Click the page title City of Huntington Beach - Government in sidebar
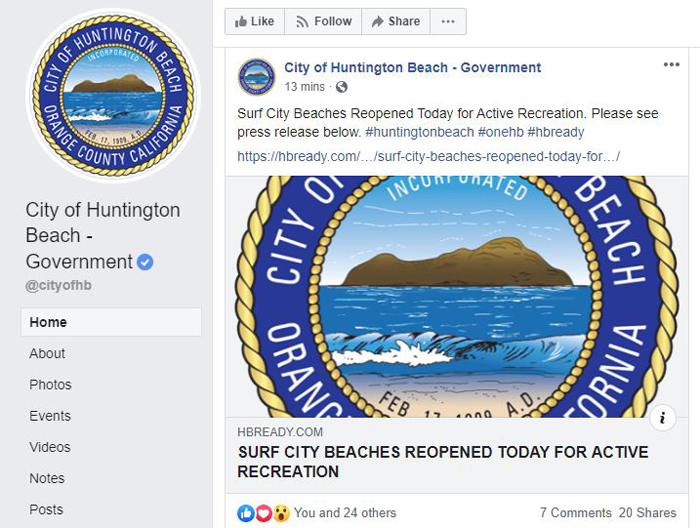 (103, 236)
